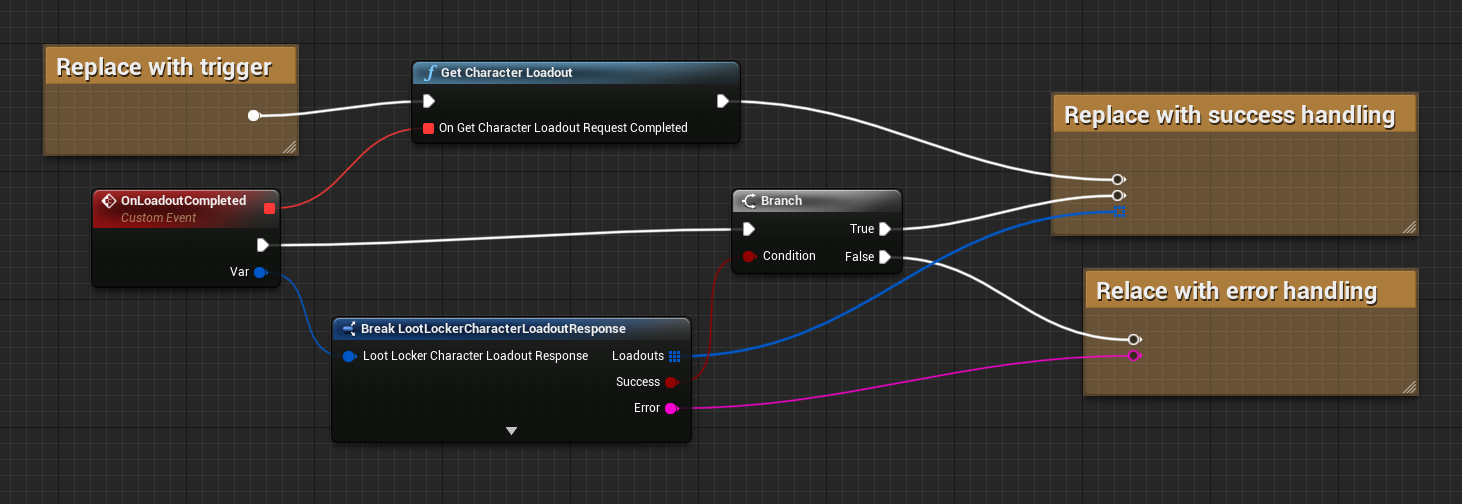Click the blue Var output pin
The width and height of the screenshot is (1462, 504).
(260, 272)
